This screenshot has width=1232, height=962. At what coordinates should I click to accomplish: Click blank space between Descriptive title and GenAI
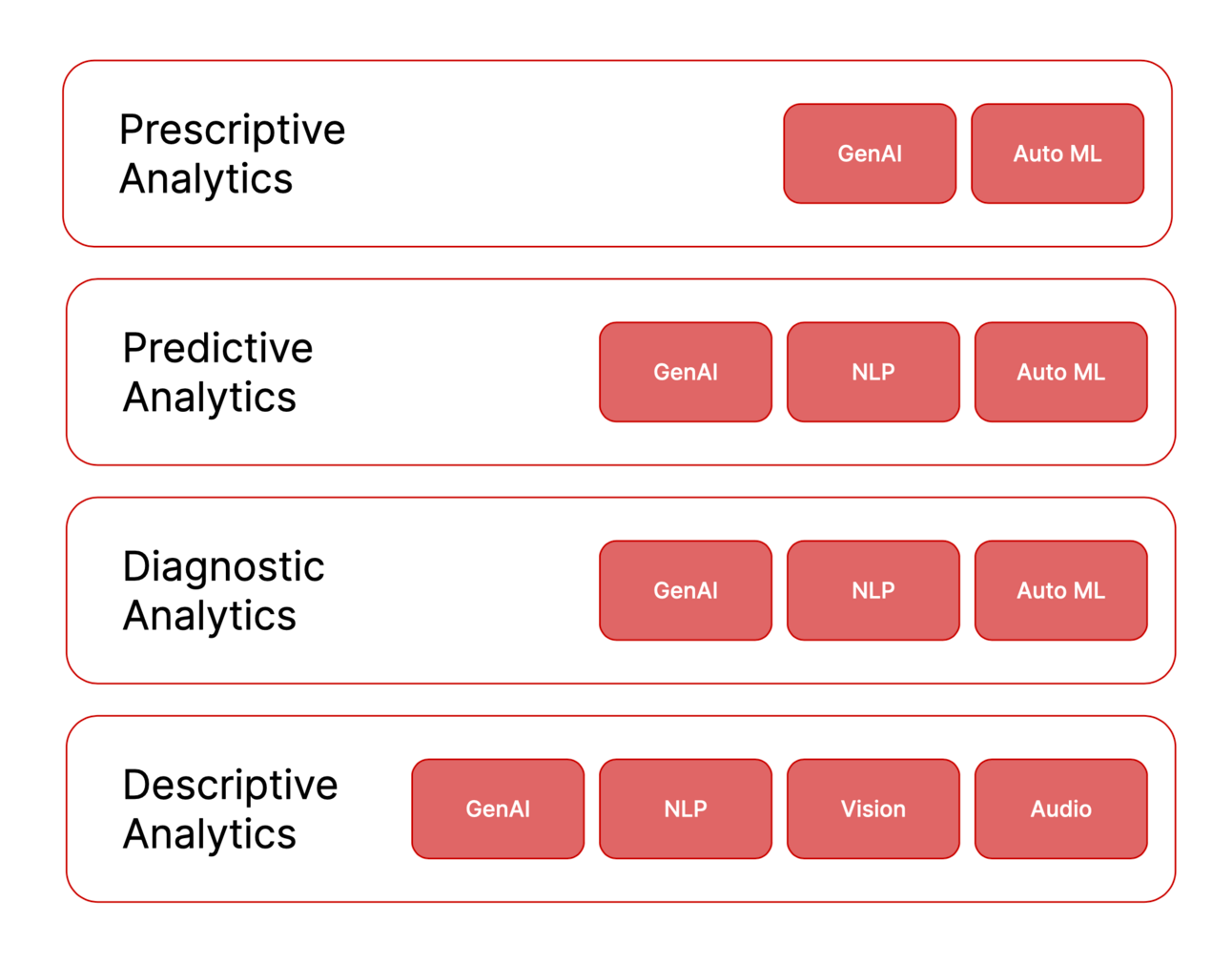375,808
